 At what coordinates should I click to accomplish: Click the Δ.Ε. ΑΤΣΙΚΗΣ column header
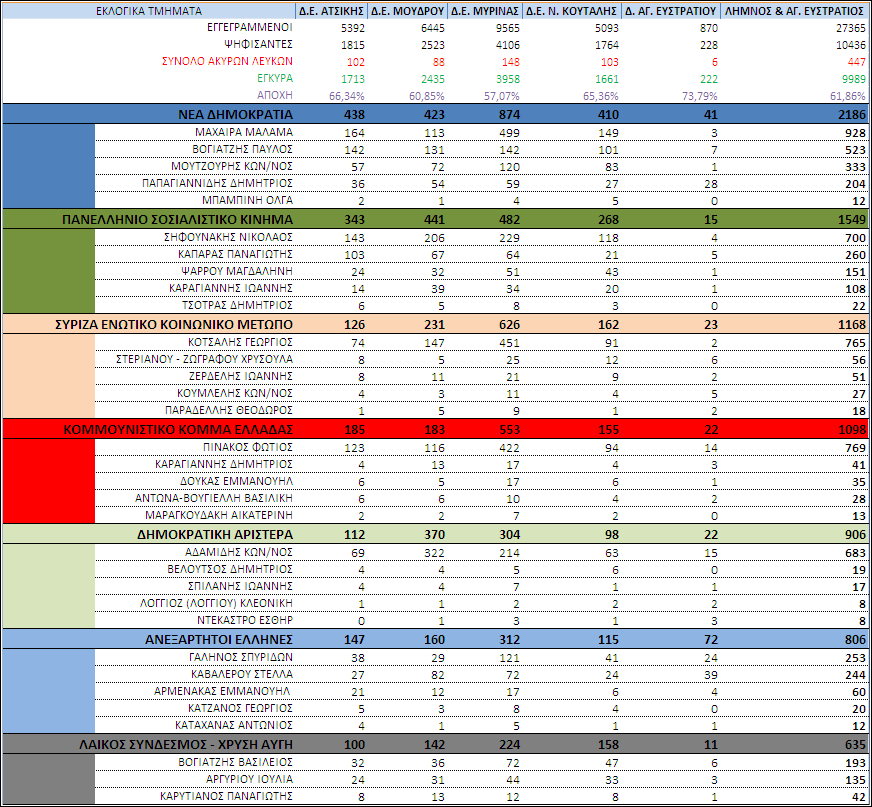tap(331, 11)
